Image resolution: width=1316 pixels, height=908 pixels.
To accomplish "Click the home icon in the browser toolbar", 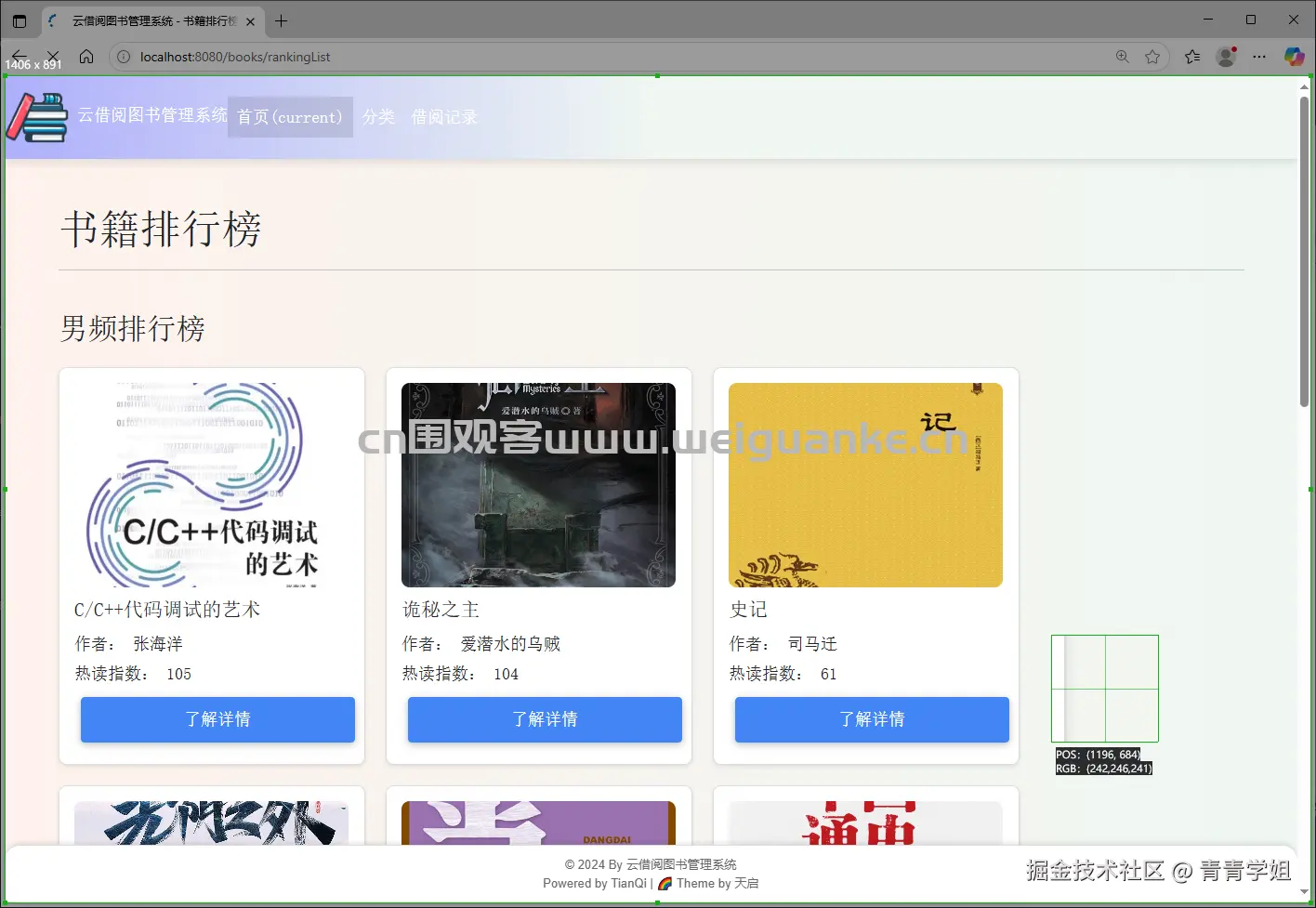I will pyautogui.click(x=86, y=57).
